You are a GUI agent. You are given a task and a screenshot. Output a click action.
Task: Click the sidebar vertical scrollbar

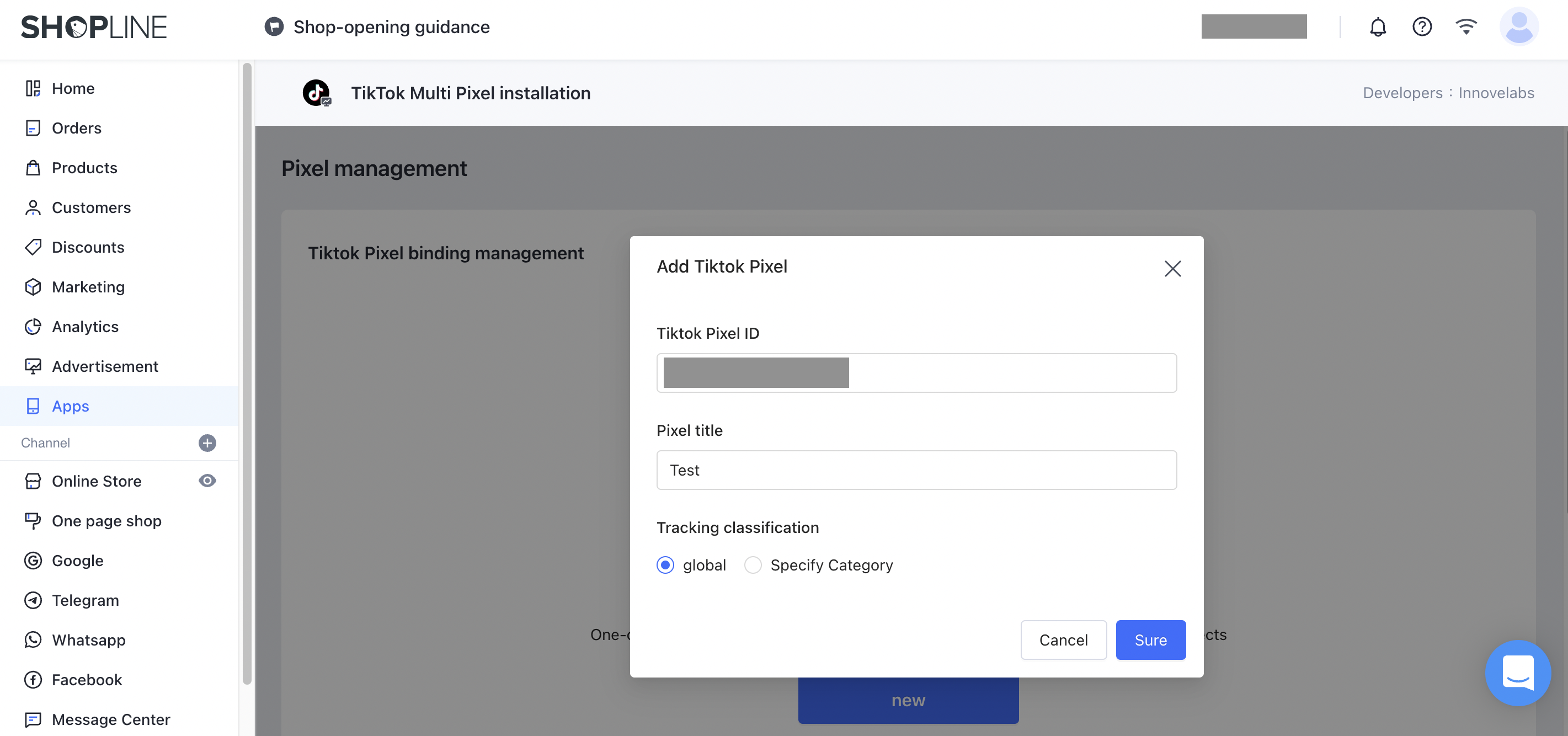(x=247, y=372)
